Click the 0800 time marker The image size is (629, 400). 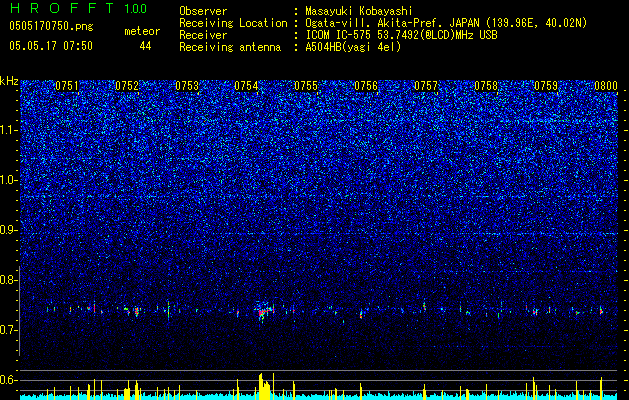pos(605,86)
